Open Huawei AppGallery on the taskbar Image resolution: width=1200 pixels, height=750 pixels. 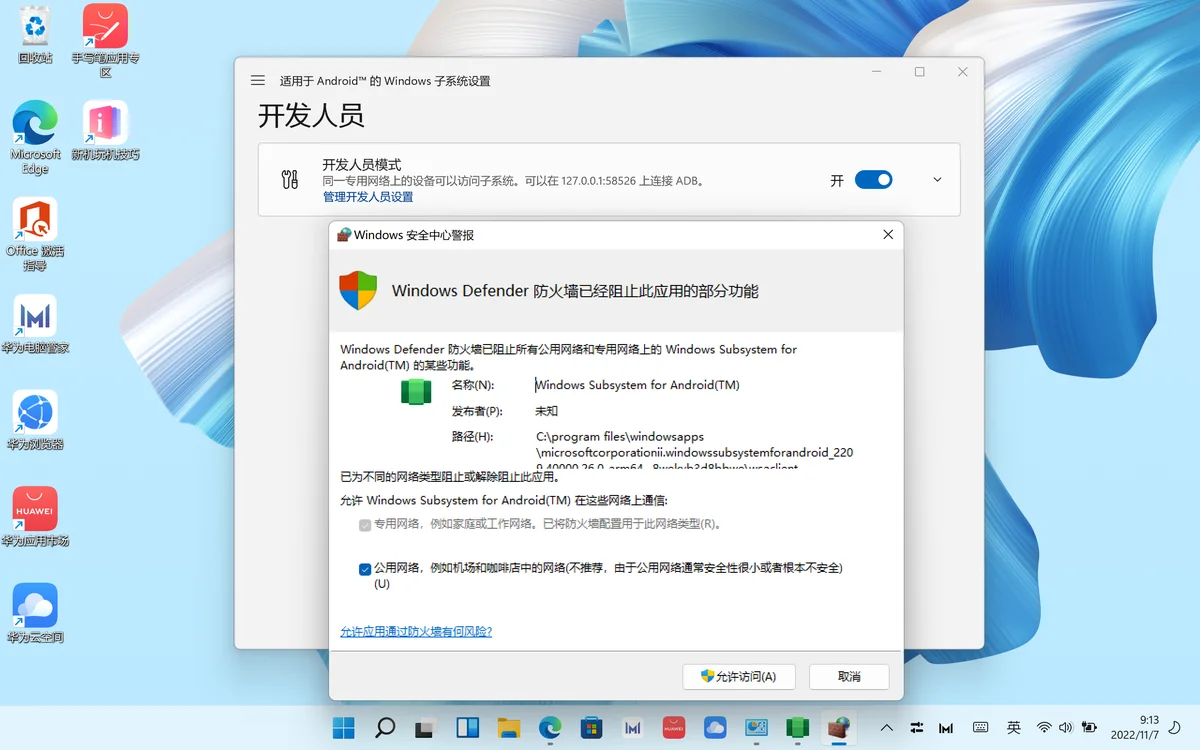673,728
